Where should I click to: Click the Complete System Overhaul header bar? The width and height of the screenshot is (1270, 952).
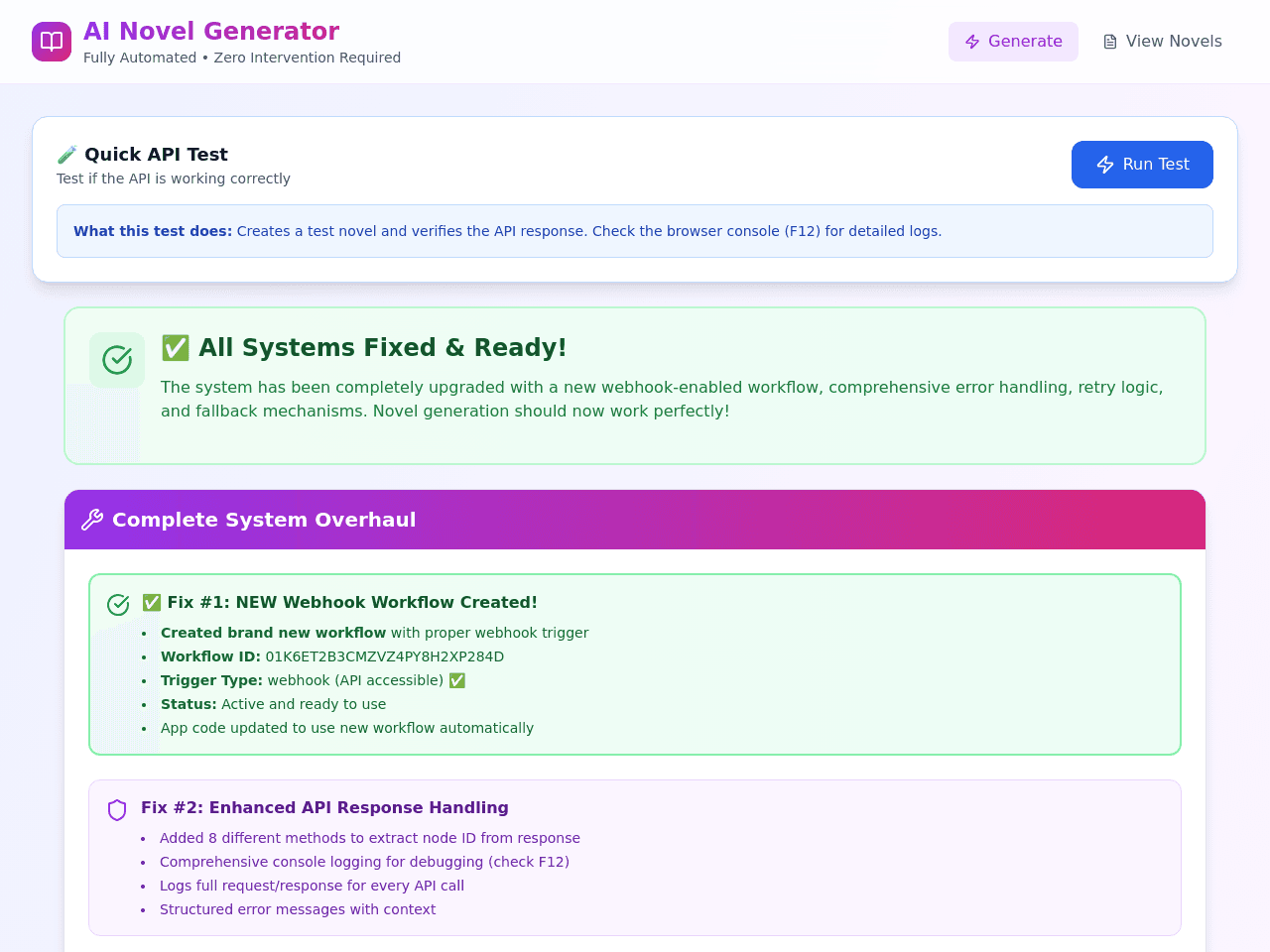pos(635,520)
